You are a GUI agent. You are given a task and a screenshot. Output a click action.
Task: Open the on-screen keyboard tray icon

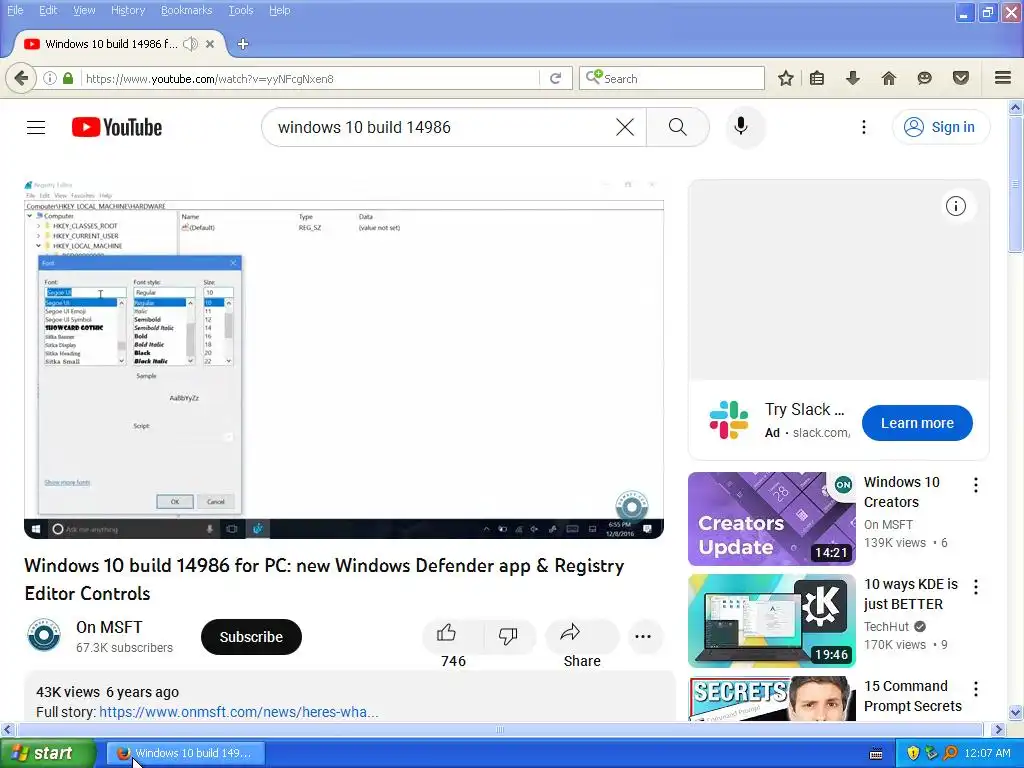876,754
